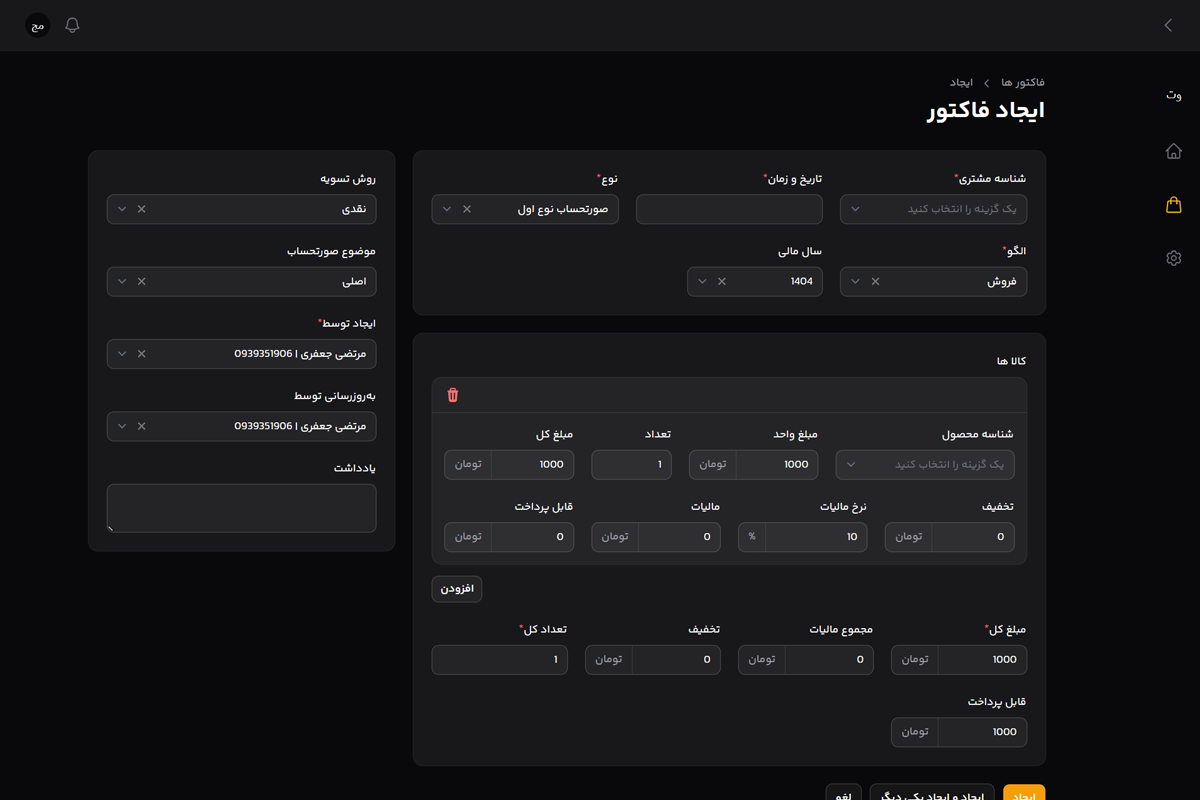The height and width of the screenshot is (800, 1200).
Task: Click the لغو cancel button
Action: click(x=844, y=794)
